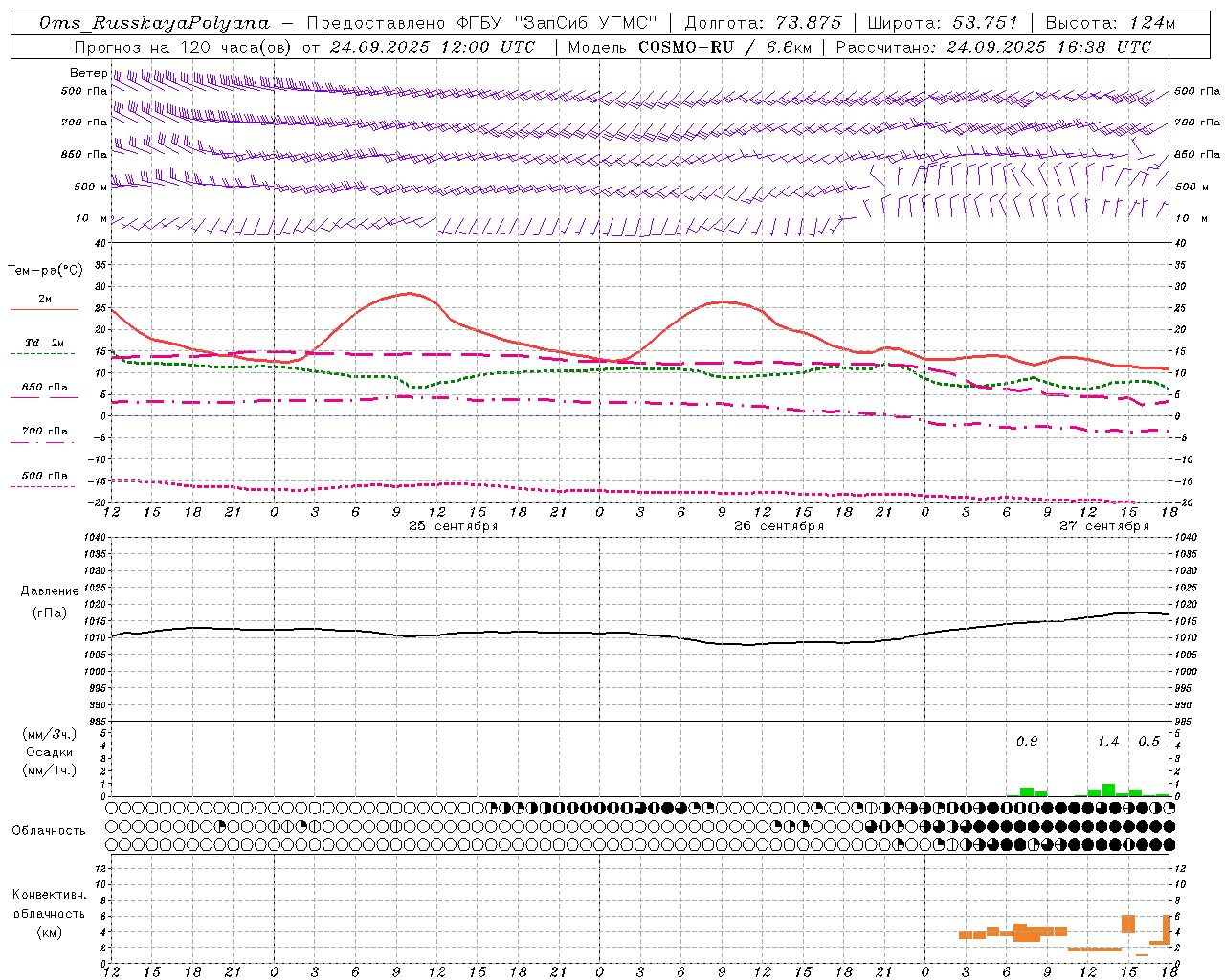The image size is (1225, 980).
Task: Click the 'Широта: 53.751' latitude value
Action: tap(943, 23)
